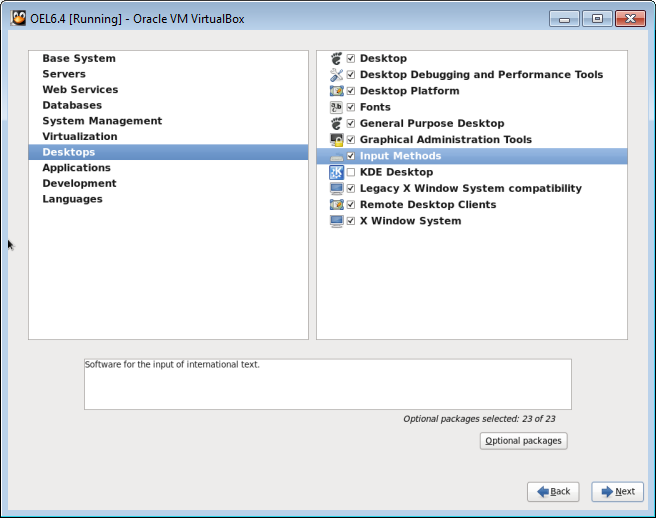This screenshot has height=518, width=656.
Task: Click the GNOME foot icon beside Desktop
Action: click(336, 59)
